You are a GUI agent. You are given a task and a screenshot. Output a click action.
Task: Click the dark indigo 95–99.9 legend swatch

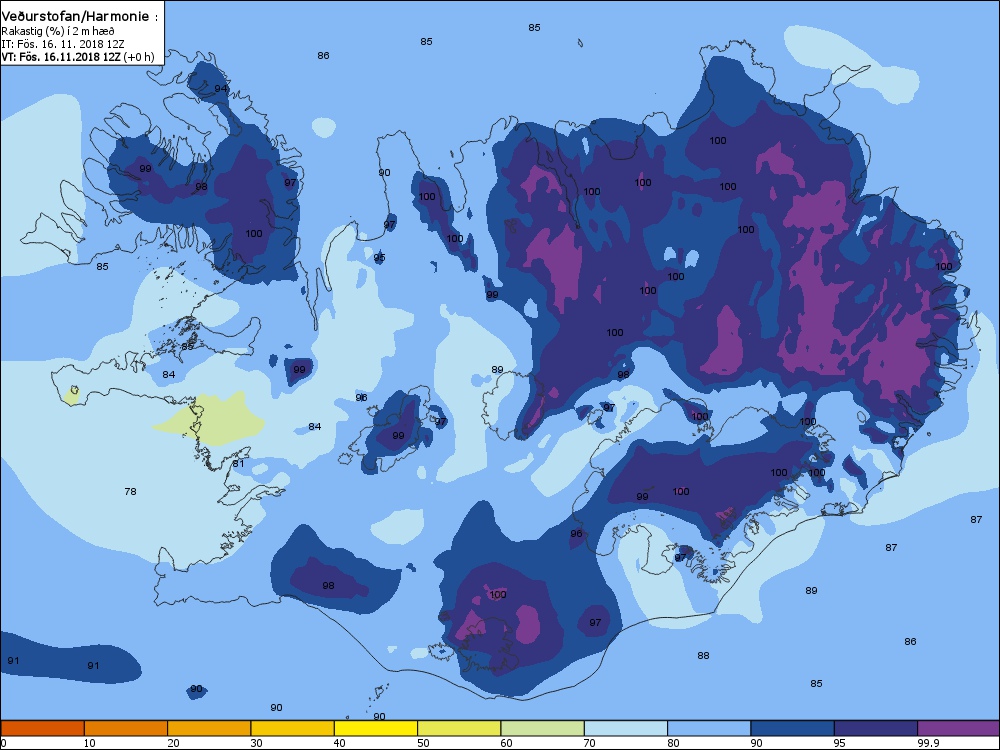876,728
